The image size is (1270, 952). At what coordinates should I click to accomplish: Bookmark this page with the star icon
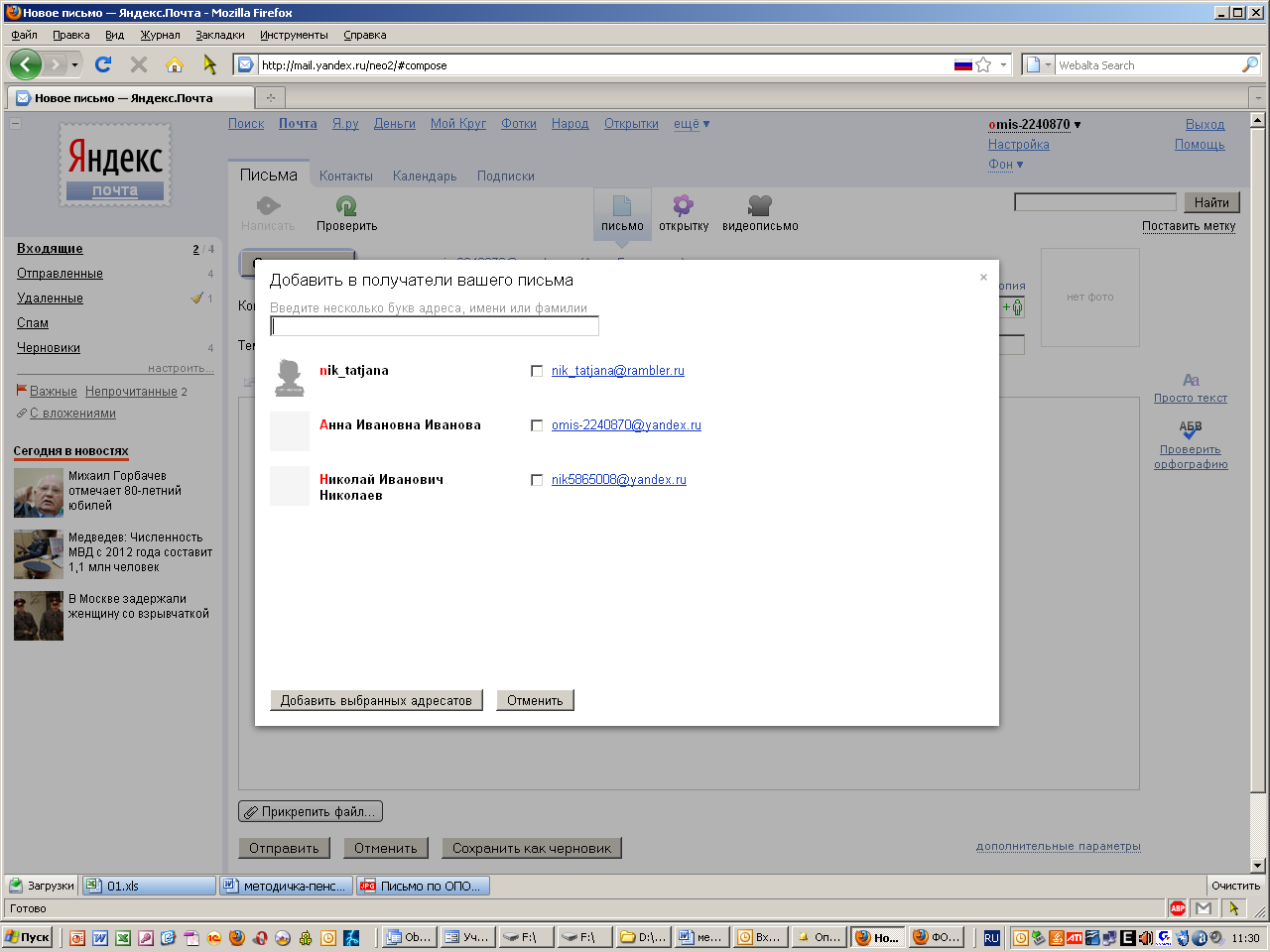pyautogui.click(x=983, y=64)
